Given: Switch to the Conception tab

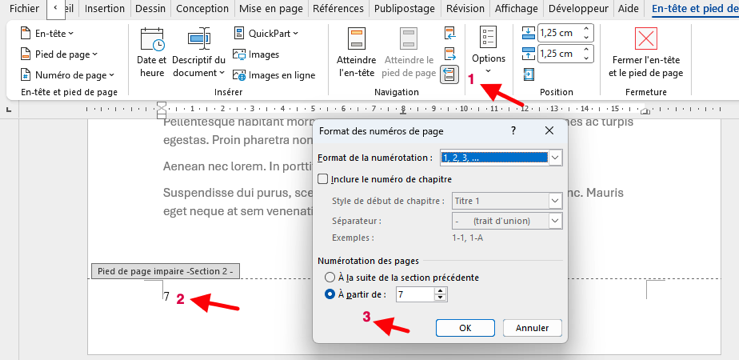Looking at the screenshot, I should click(x=202, y=8).
